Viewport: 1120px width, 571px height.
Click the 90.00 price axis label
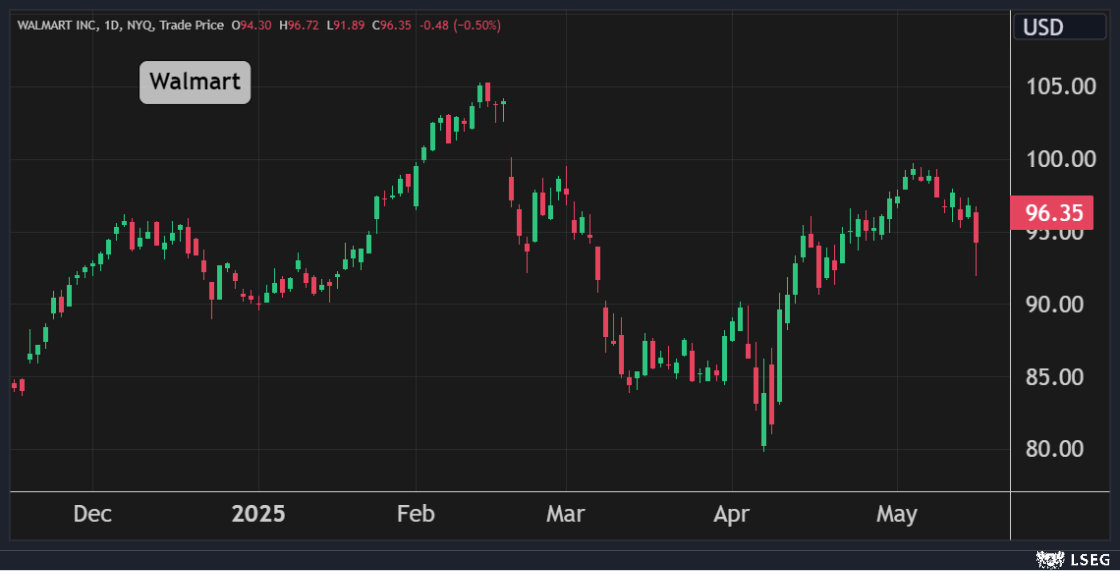[1061, 304]
